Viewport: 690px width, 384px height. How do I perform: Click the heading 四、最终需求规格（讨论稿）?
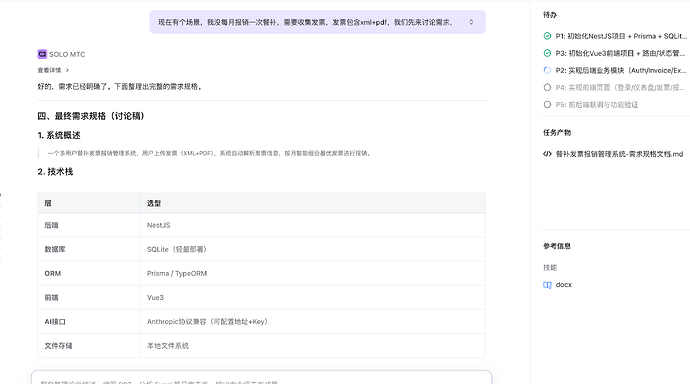coord(91,116)
